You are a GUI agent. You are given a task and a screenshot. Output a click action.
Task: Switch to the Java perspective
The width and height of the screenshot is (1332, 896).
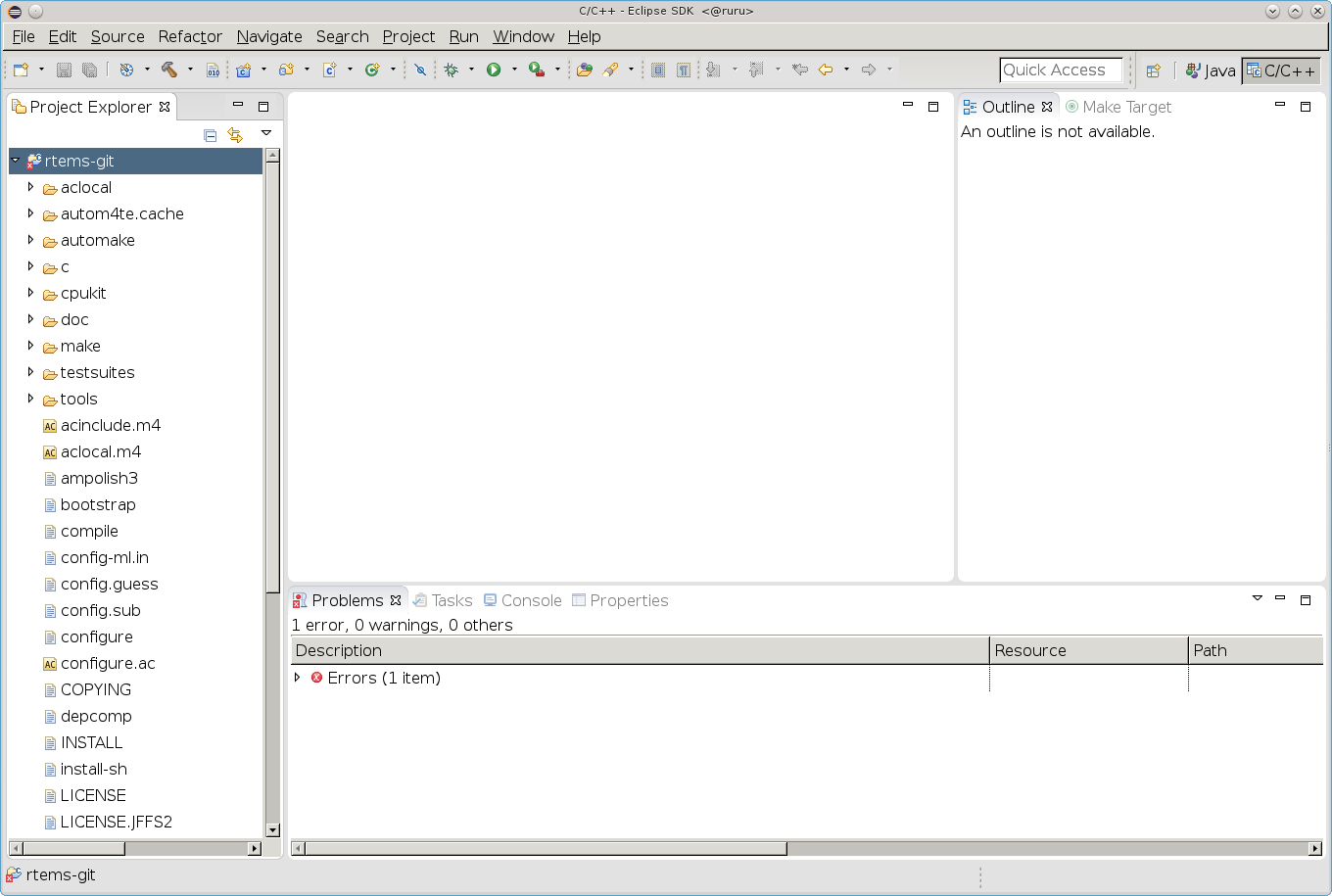point(1211,71)
